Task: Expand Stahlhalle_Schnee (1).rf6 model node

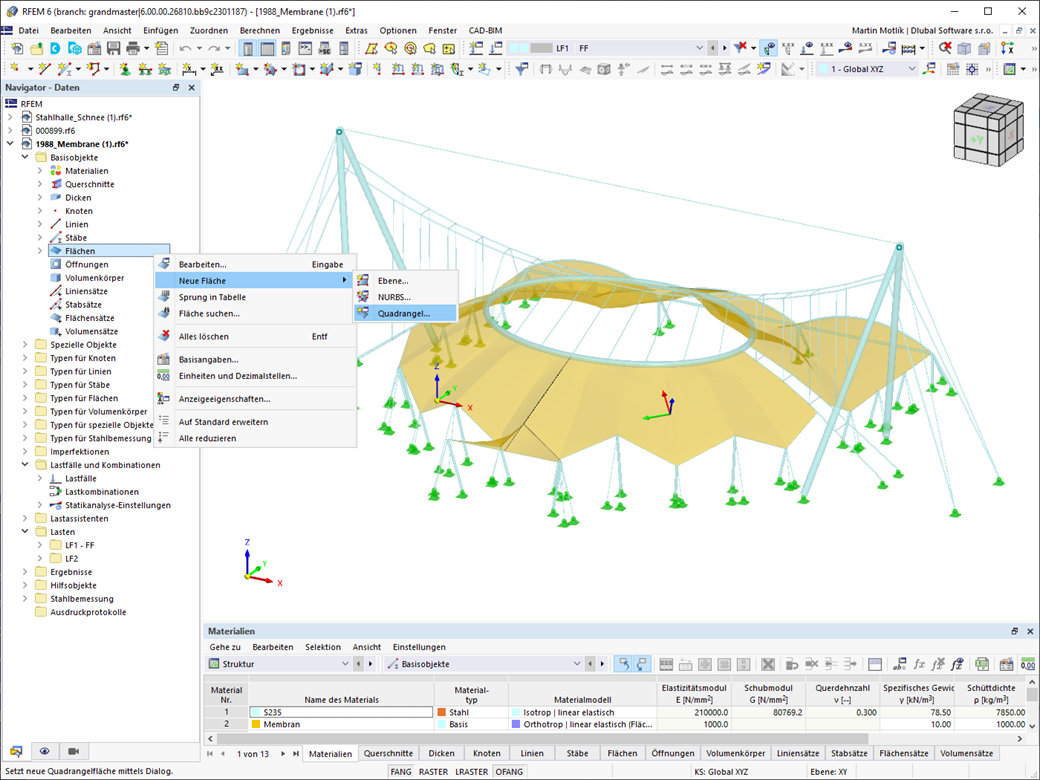Action: (x=10, y=117)
